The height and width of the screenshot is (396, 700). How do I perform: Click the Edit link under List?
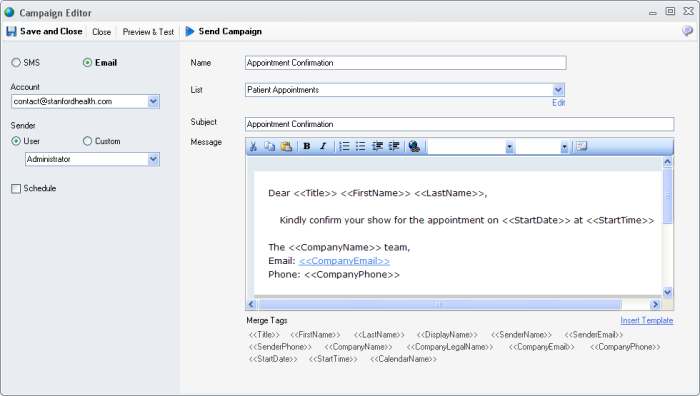[x=558, y=103]
